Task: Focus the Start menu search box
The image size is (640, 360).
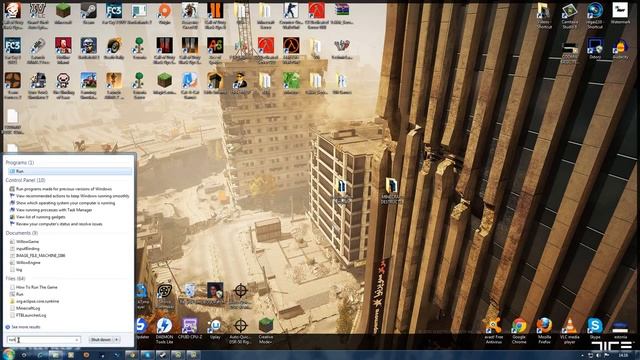Action: 43,340
